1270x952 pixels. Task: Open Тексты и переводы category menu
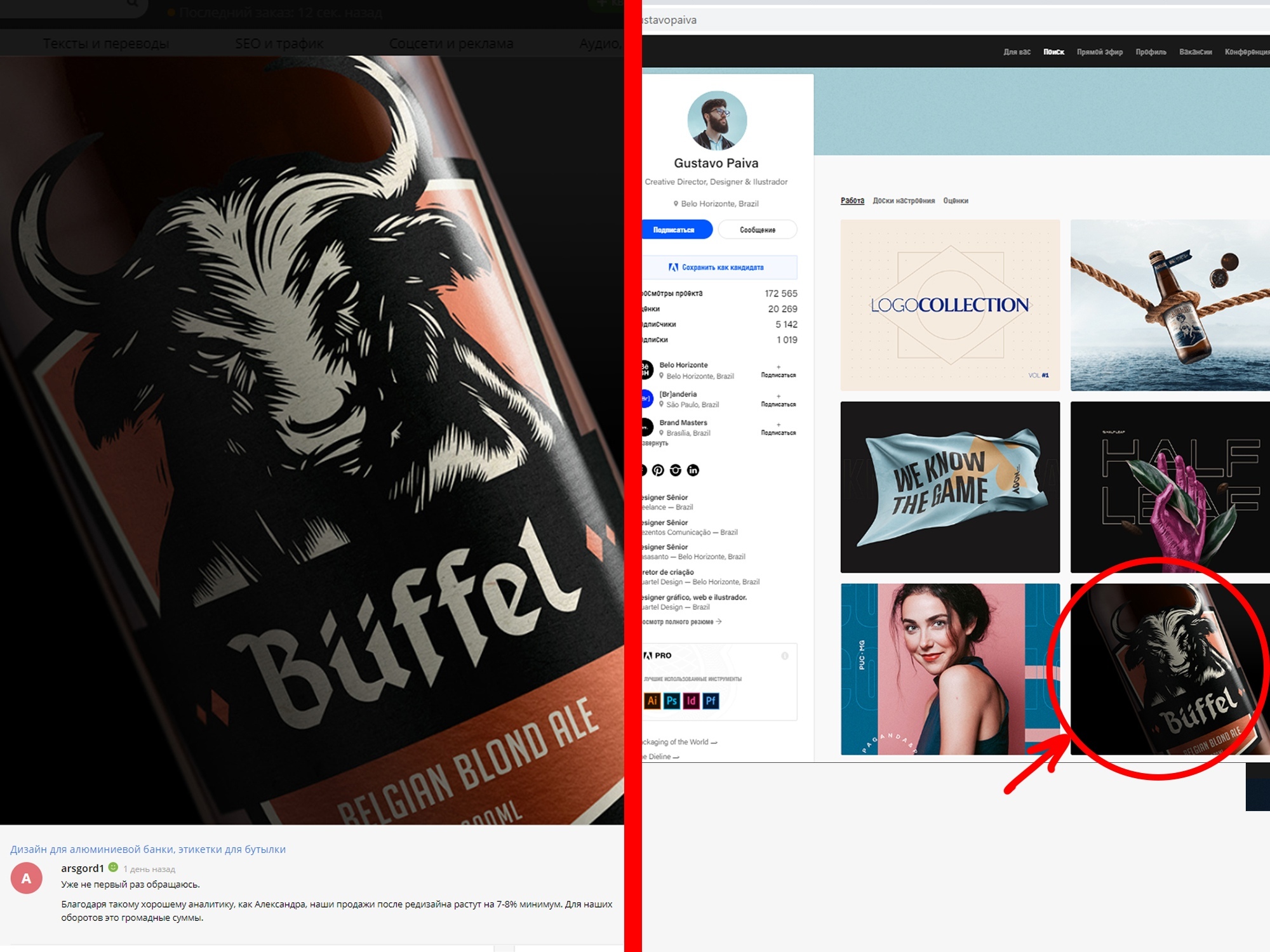[x=106, y=44]
